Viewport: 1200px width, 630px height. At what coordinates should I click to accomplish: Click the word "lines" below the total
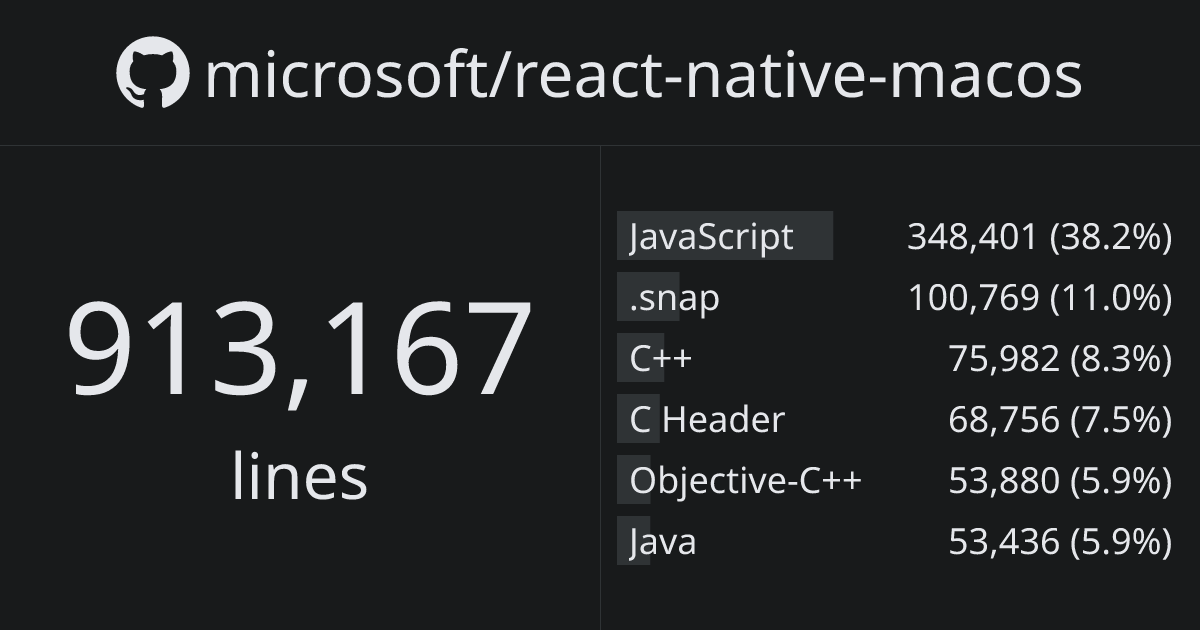(299, 476)
